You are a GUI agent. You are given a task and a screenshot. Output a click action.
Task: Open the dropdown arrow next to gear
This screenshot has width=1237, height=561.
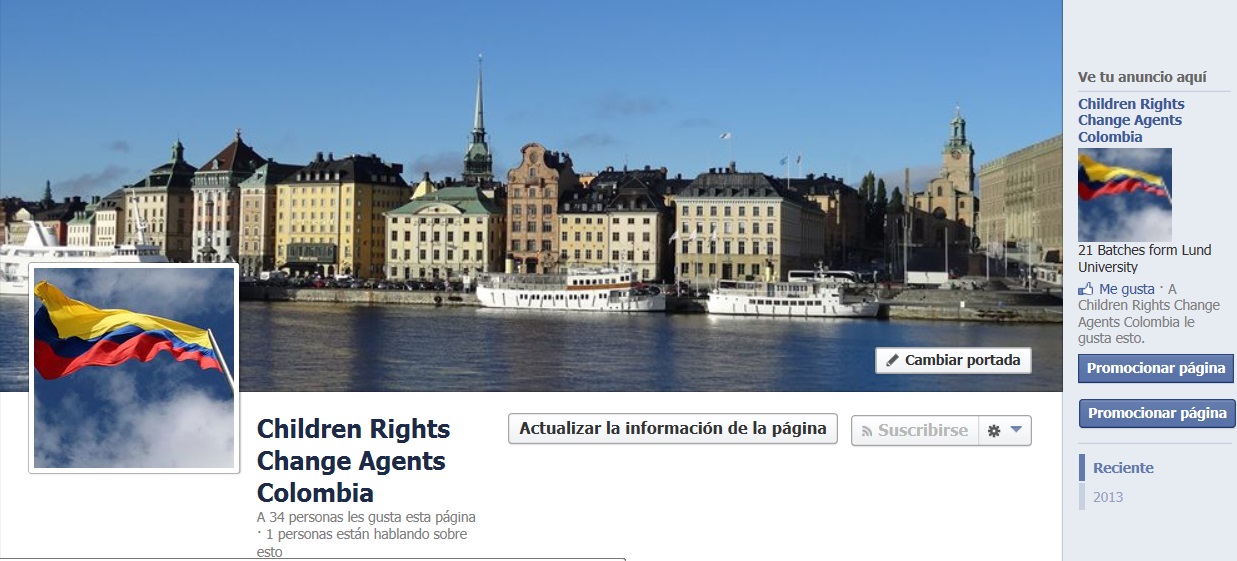click(x=1016, y=431)
